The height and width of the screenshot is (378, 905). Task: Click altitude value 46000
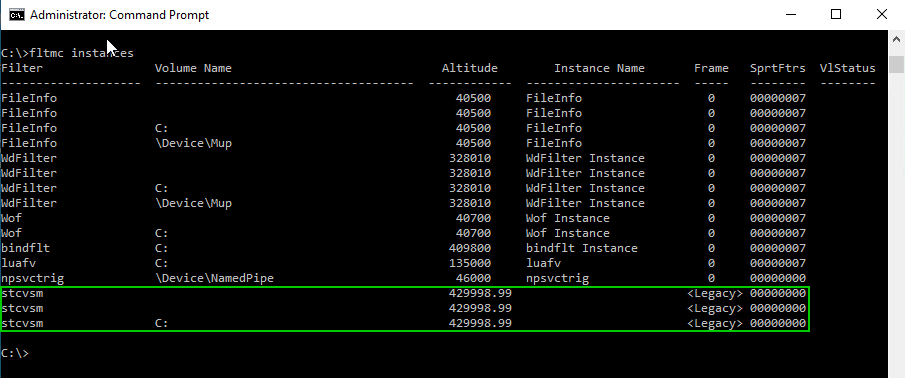click(473, 278)
